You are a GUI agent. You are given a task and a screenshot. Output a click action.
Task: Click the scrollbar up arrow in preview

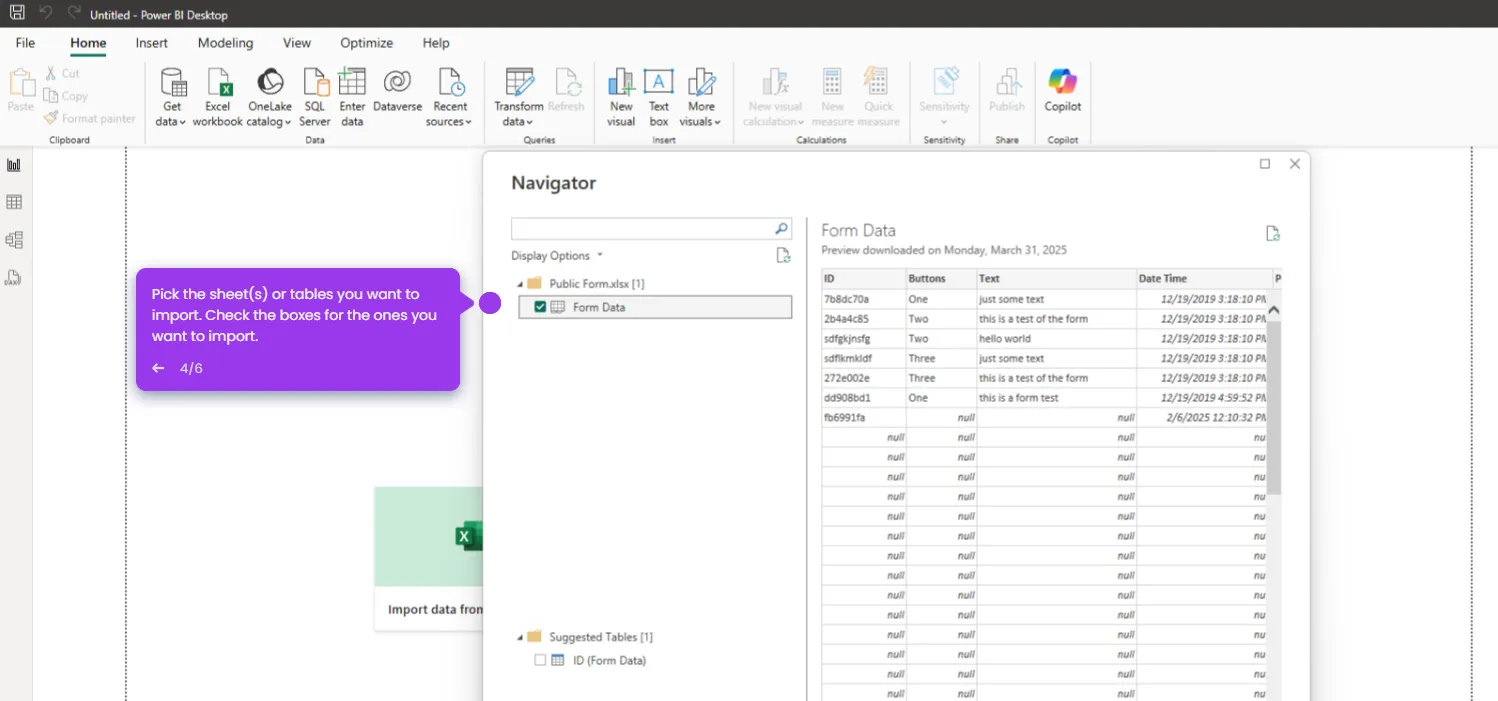point(1274,311)
